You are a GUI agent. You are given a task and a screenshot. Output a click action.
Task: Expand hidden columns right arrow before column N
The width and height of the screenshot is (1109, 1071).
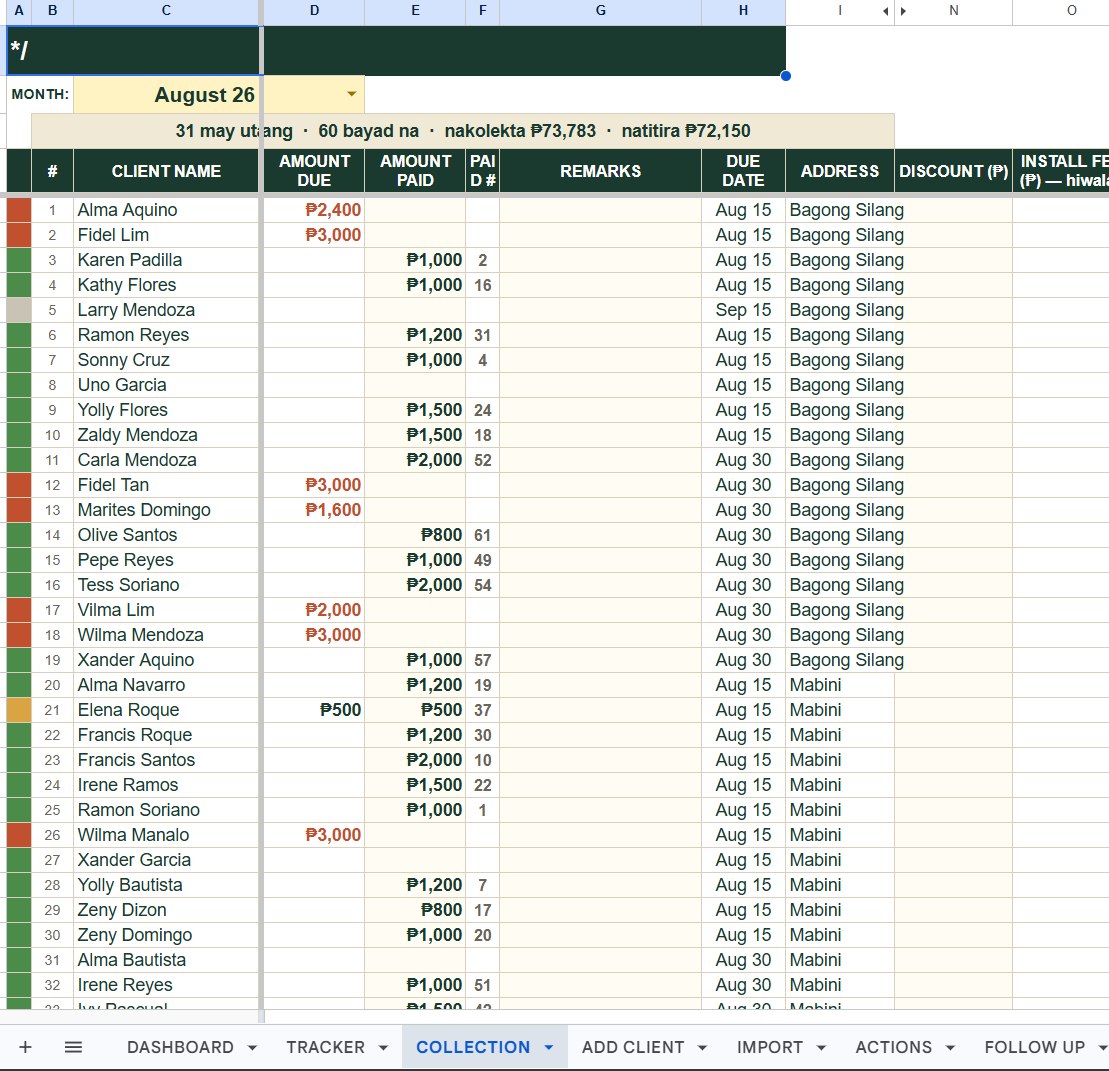tap(903, 11)
